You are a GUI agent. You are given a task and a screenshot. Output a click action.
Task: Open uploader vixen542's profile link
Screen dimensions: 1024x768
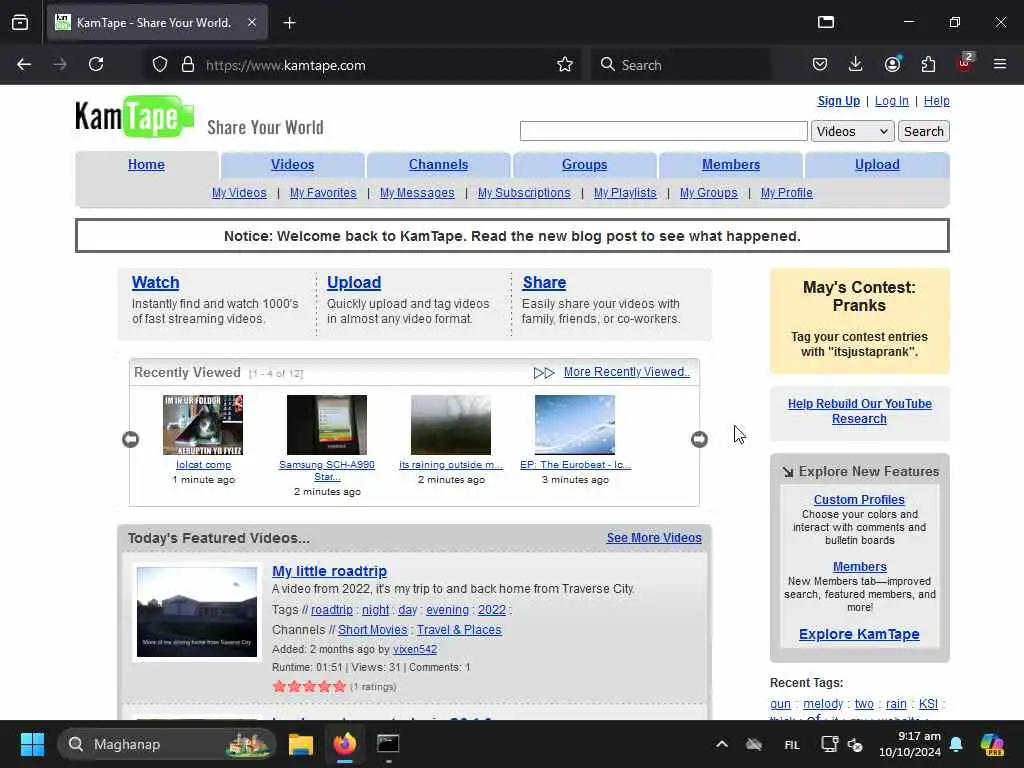coord(415,649)
